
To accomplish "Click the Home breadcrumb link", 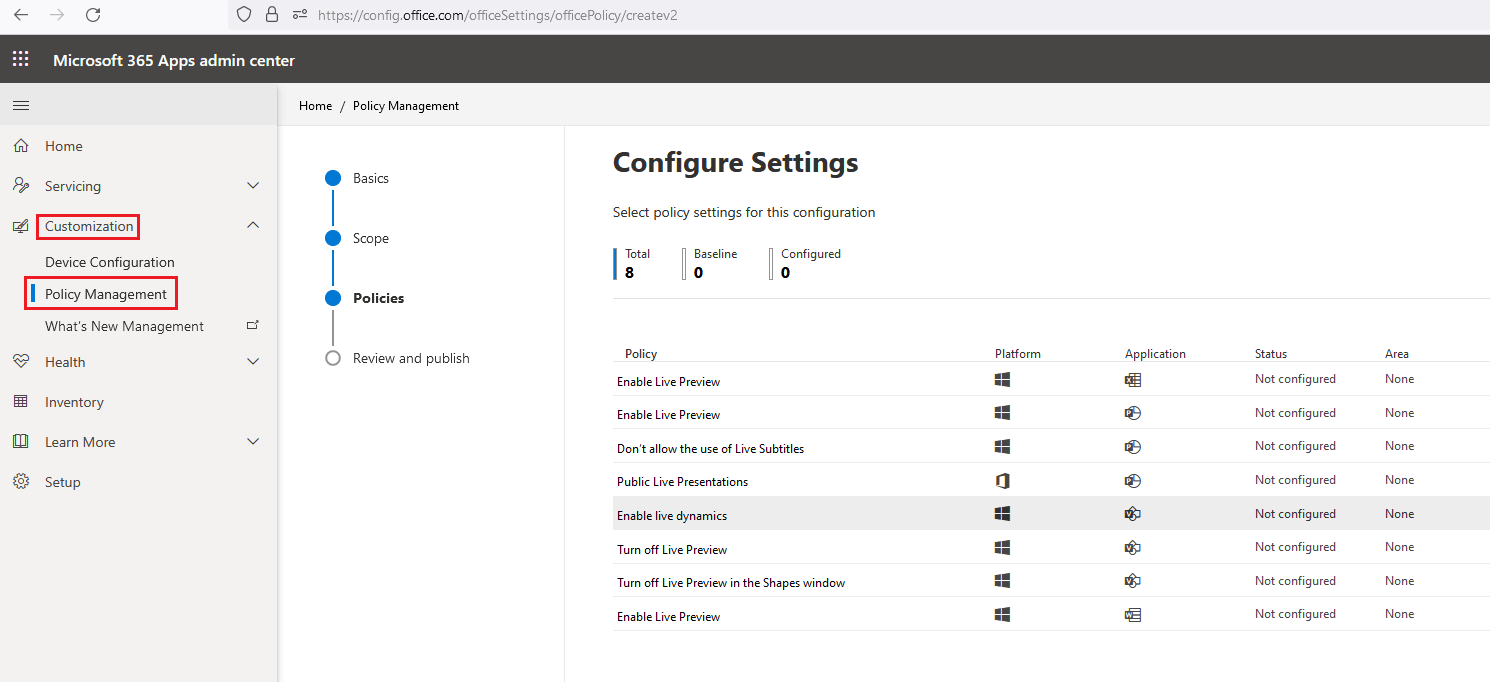I will point(315,105).
